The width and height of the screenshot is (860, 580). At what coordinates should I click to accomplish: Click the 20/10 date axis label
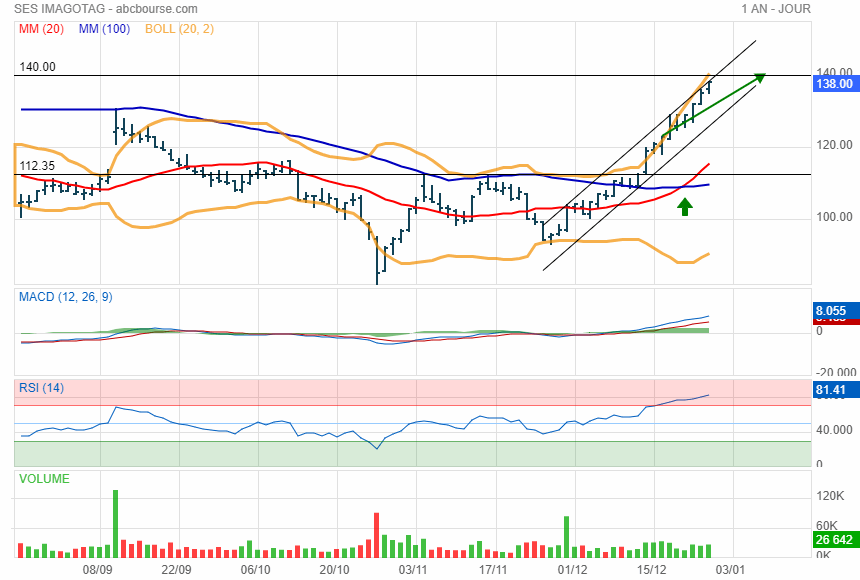pos(335,570)
